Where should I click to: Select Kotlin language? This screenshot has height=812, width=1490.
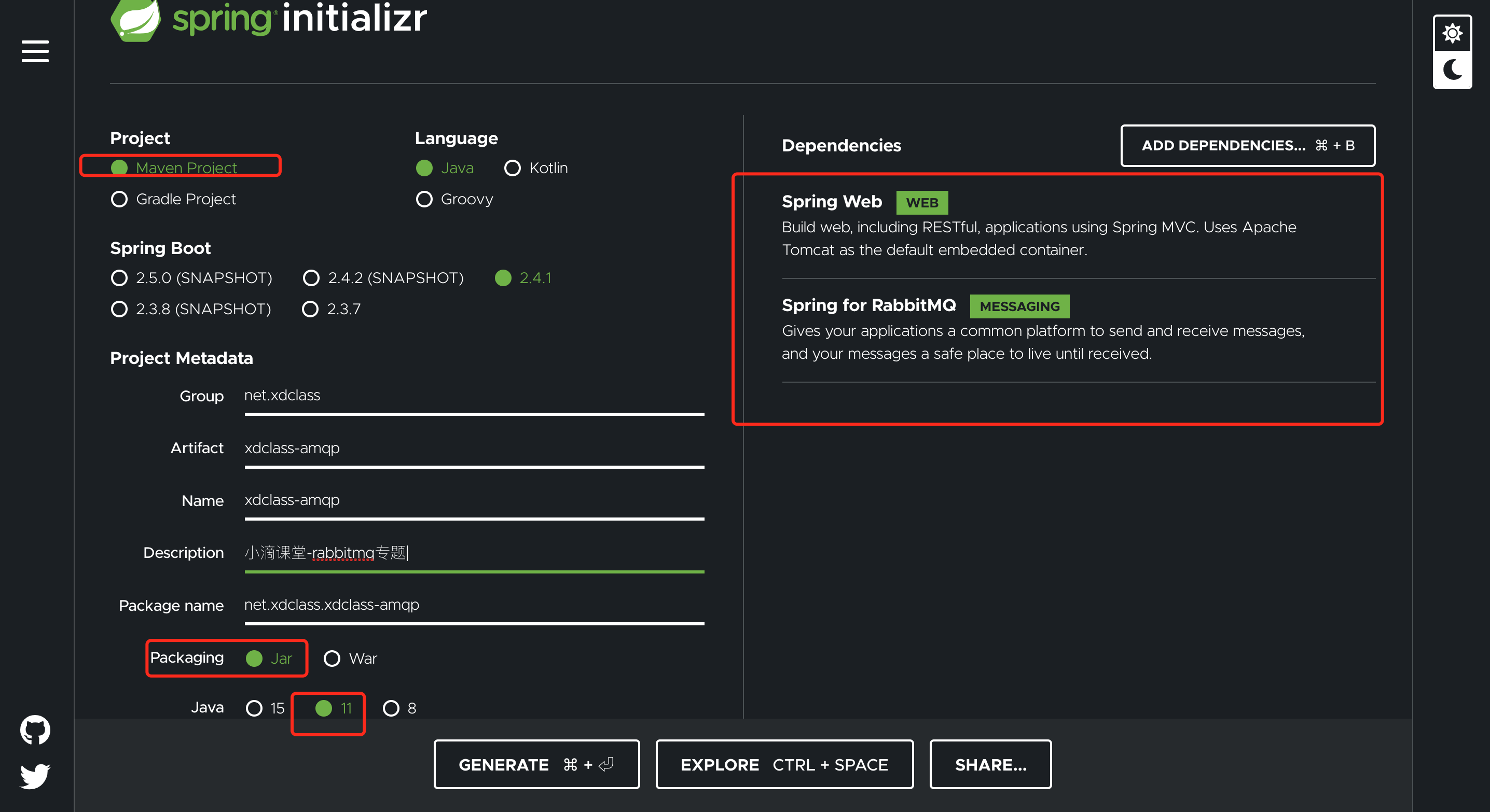(536, 167)
